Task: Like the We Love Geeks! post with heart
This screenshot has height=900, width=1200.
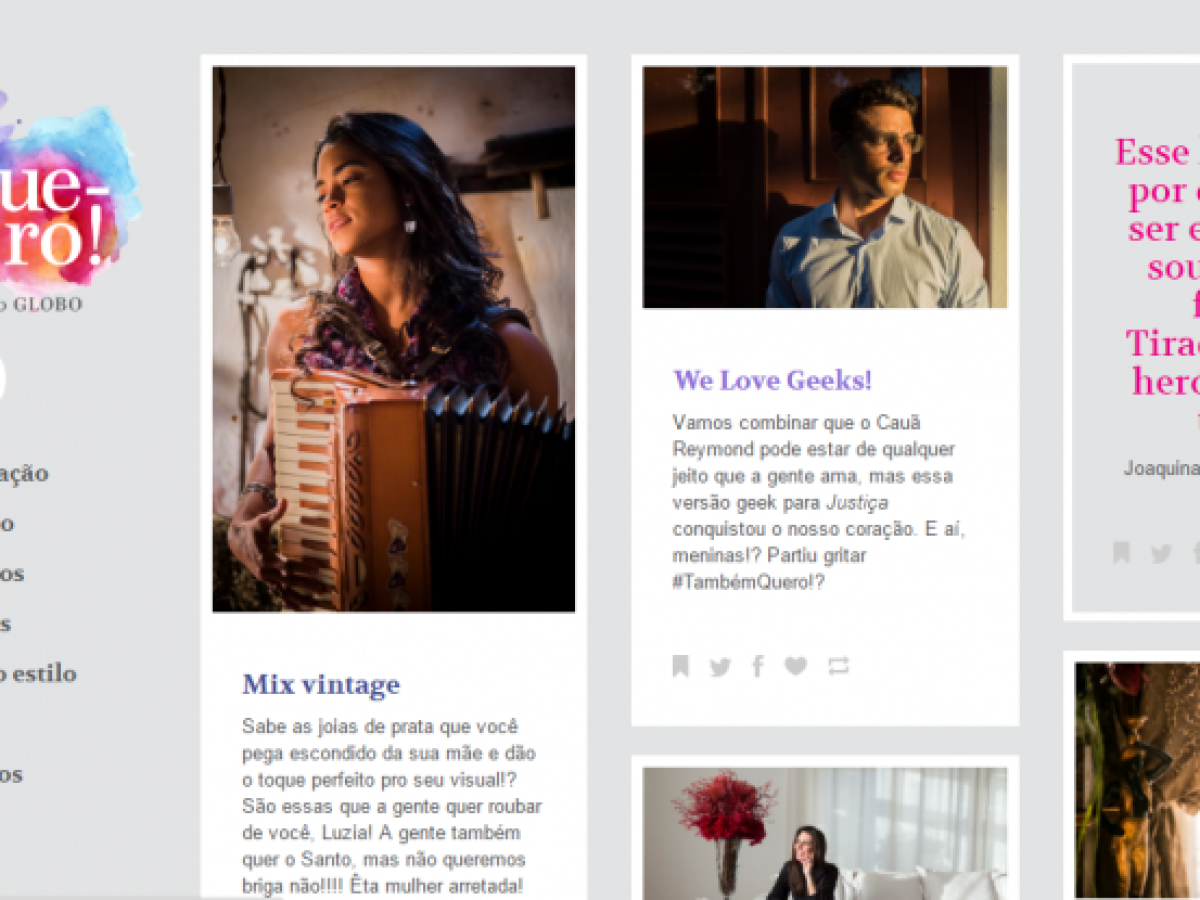Action: (x=795, y=666)
